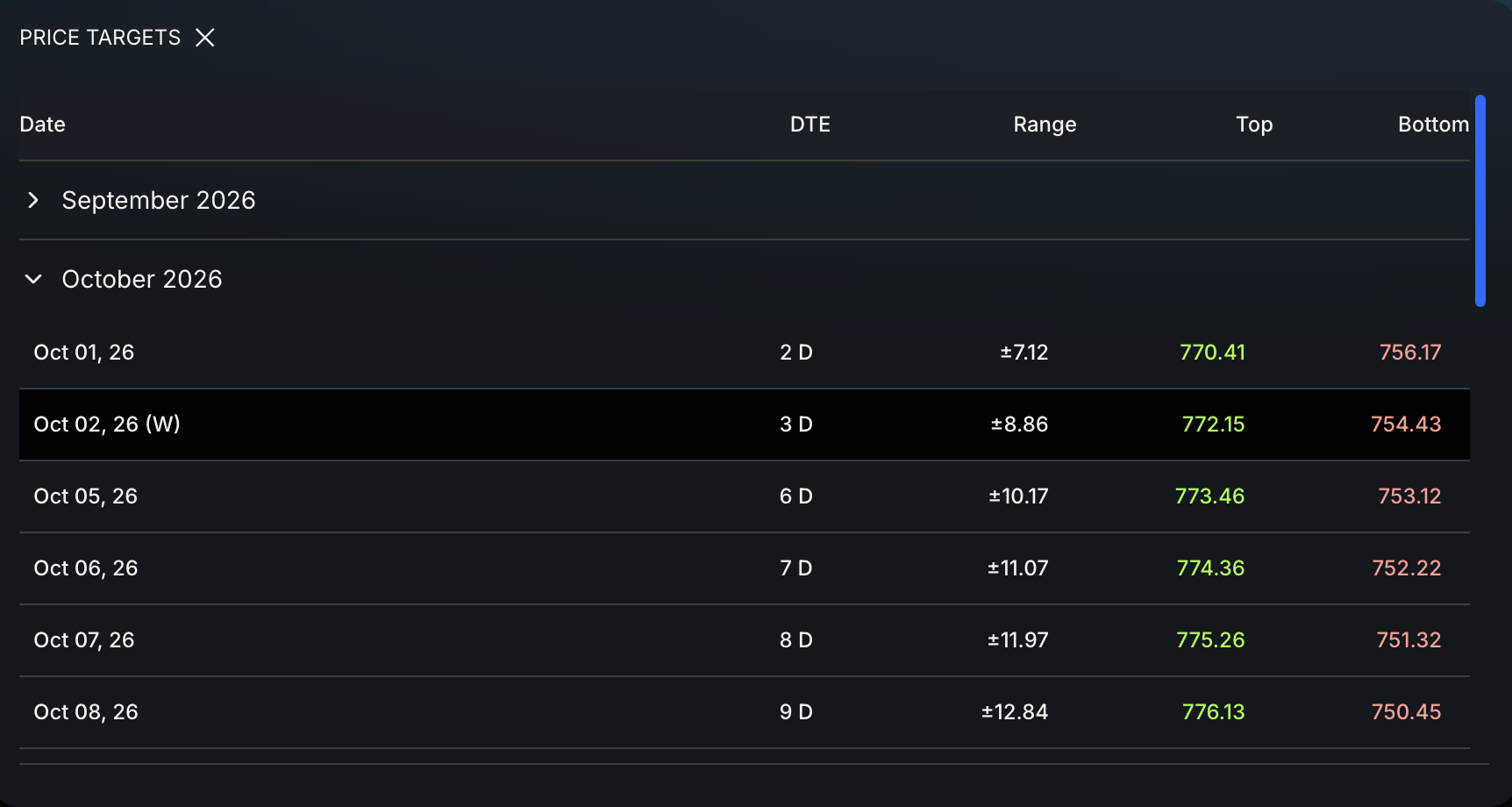Select the Oct 02, 26 (W) row date
This screenshot has height=807, width=1512.
107,425
